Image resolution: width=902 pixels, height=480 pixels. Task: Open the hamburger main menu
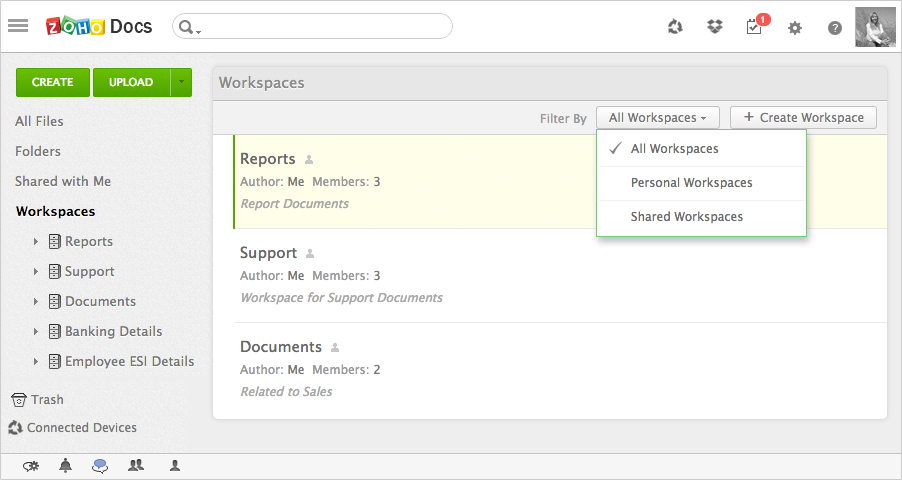18,26
